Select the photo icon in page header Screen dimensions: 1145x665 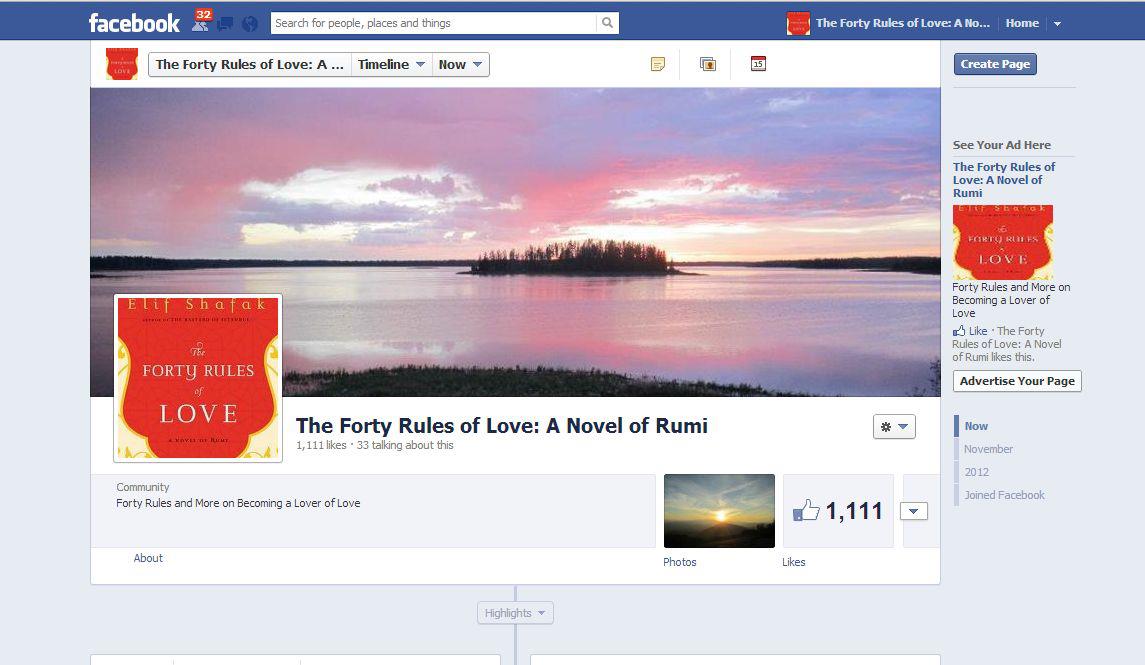708,64
